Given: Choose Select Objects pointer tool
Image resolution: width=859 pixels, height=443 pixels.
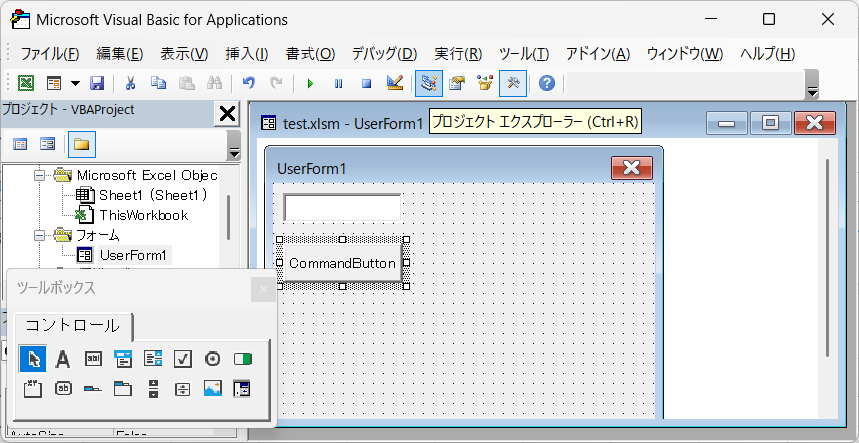Looking at the screenshot, I should click(x=33, y=359).
